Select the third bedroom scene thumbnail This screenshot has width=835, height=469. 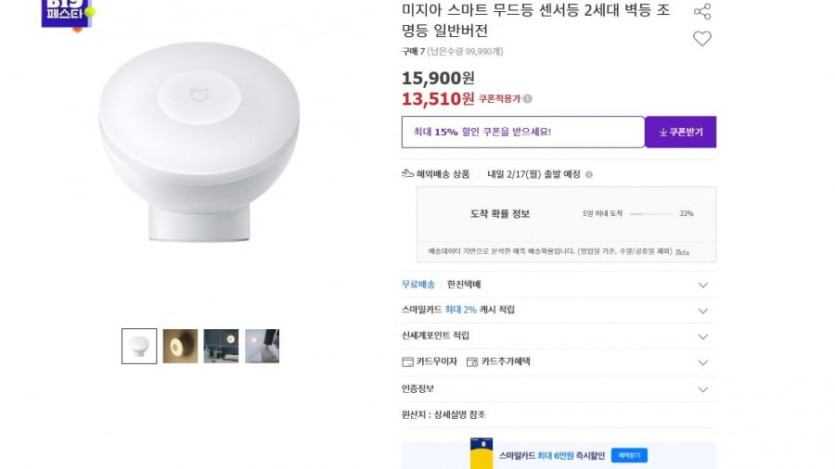point(221,346)
